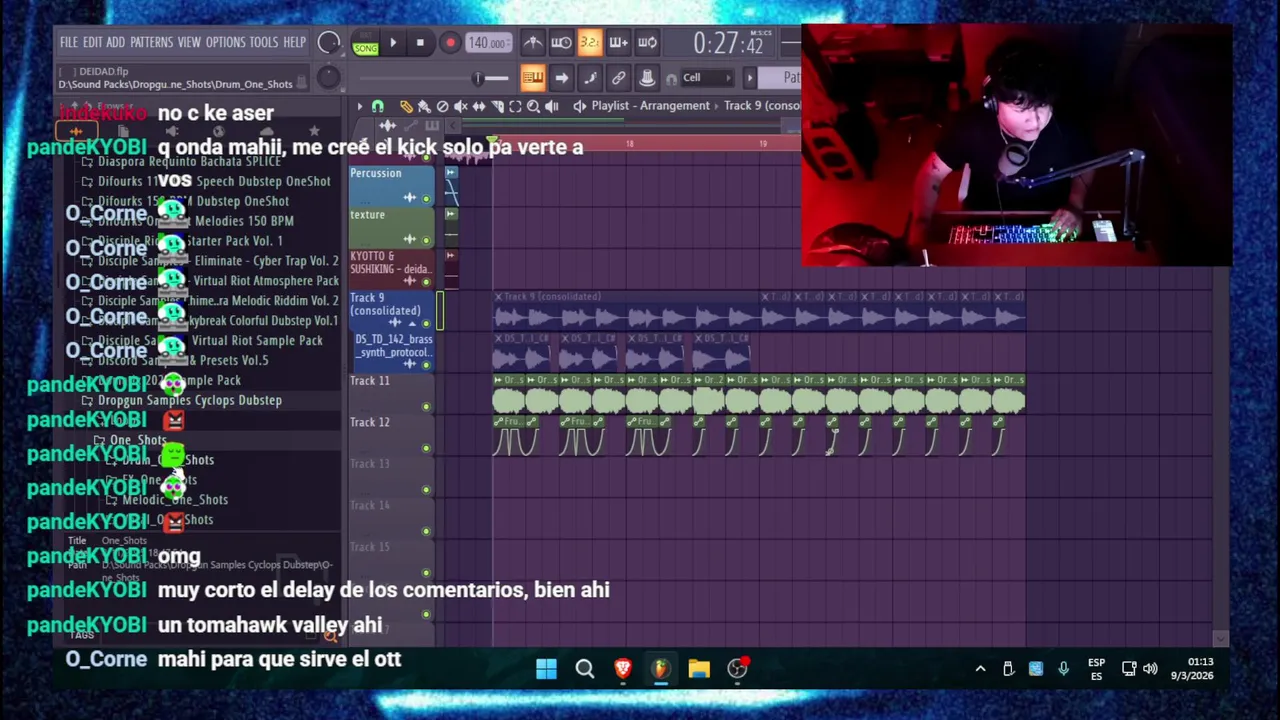Image resolution: width=1280 pixels, height=720 pixels.
Task: Open the FILE menu
Action: click(x=68, y=42)
